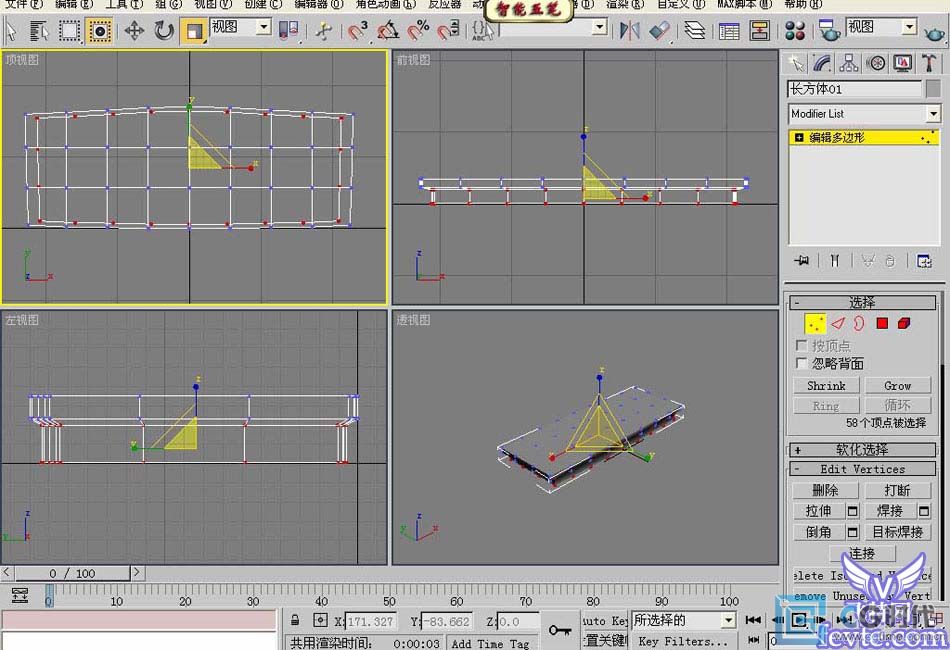Open 自定义 menu
The width and height of the screenshot is (950, 650).
681,4
